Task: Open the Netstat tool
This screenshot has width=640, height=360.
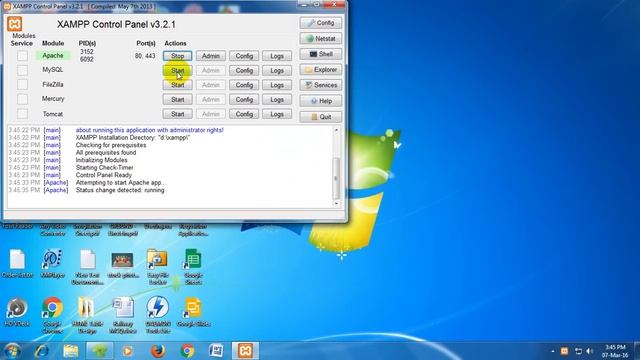Action: [321, 39]
